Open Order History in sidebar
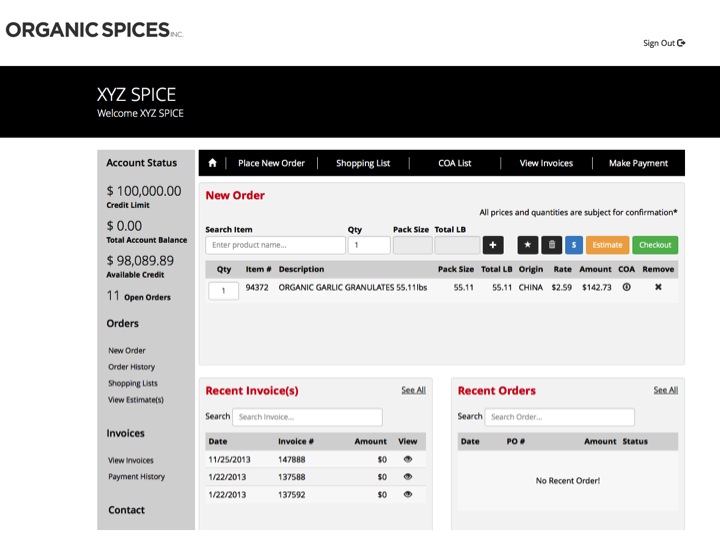This screenshot has width=720, height=540. pyautogui.click(x=131, y=367)
